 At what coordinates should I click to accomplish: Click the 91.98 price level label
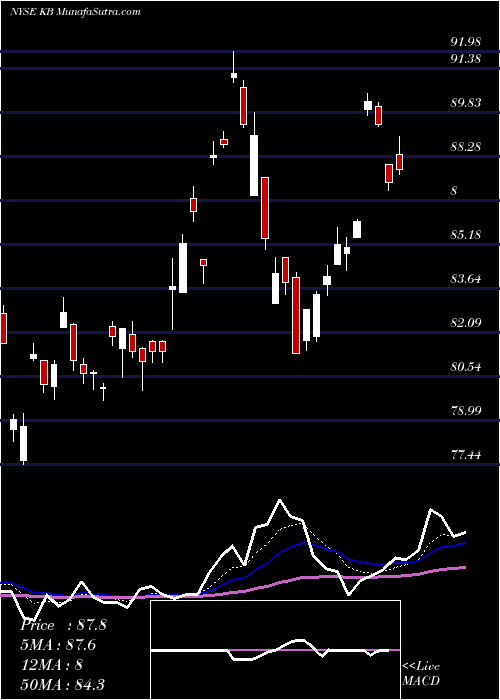pyautogui.click(x=466, y=42)
